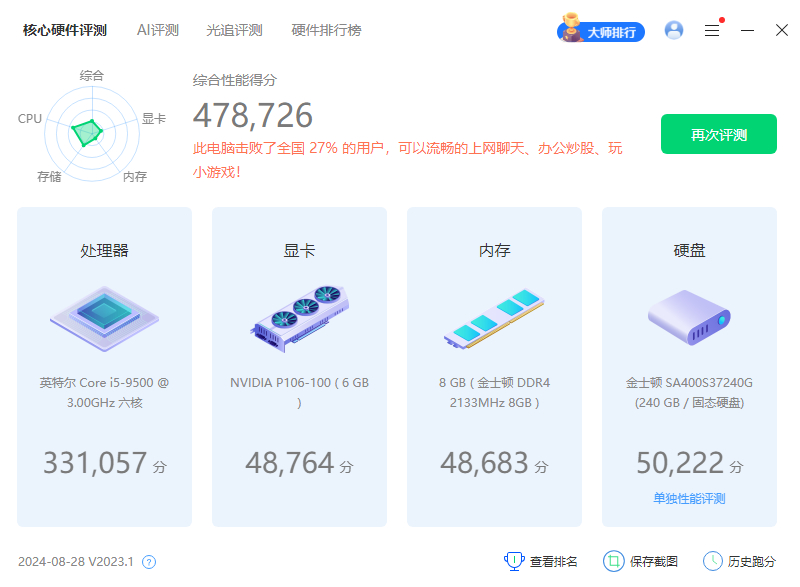The height and width of the screenshot is (587, 800).
Task: Click the graphics score 48,764
Action: tap(290, 463)
